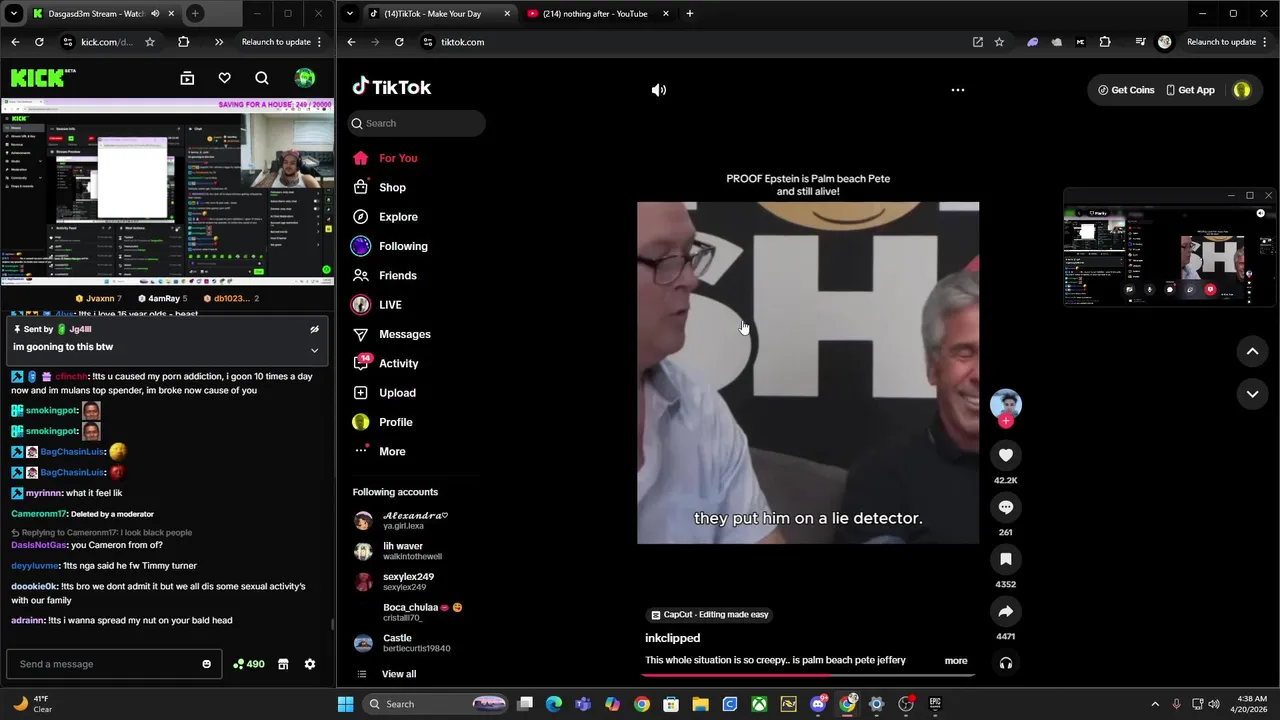This screenshot has width=1280, height=720.
Task: Open the creator avatar beside video
Action: click(x=1006, y=403)
